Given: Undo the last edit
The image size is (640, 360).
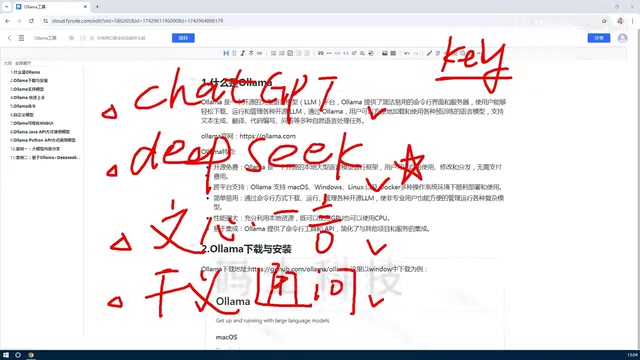Looking at the screenshot, I should coord(407,53).
